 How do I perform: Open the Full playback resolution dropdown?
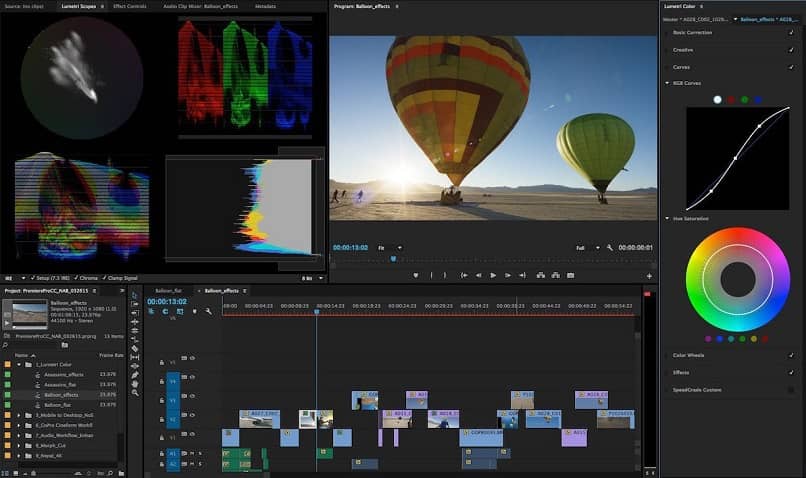[586, 247]
